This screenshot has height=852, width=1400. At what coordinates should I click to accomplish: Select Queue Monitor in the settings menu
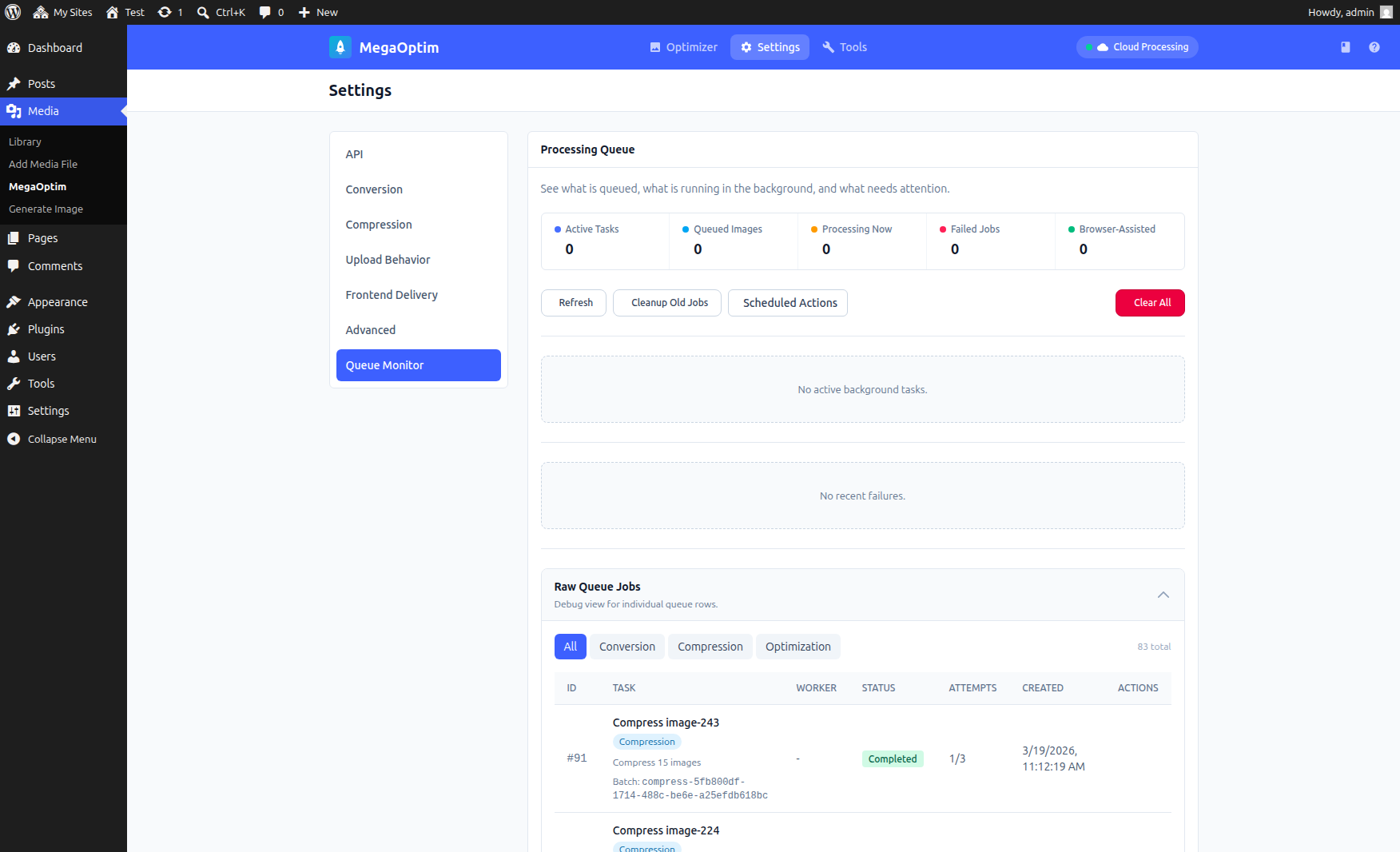tap(419, 365)
